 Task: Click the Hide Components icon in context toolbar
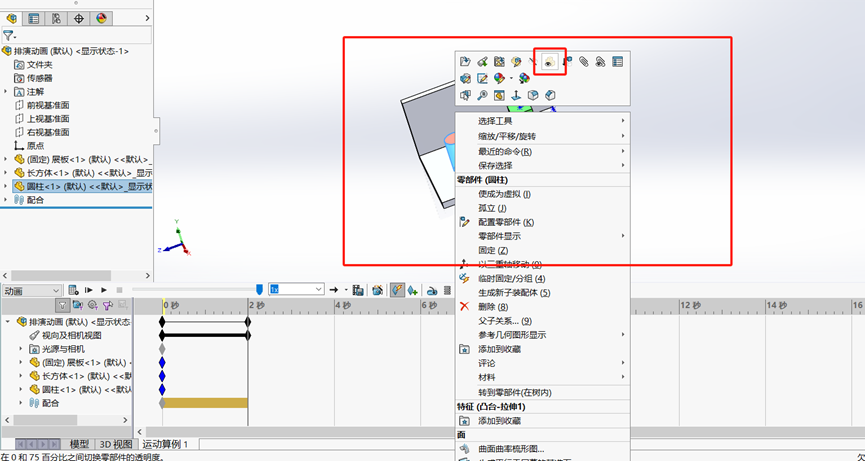pyautogui.click(x=532, y=61)
